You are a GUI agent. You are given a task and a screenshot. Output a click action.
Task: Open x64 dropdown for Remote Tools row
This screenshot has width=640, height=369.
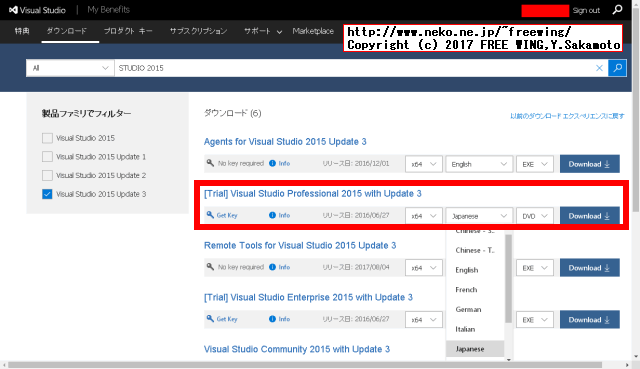(x=424, y=268)
